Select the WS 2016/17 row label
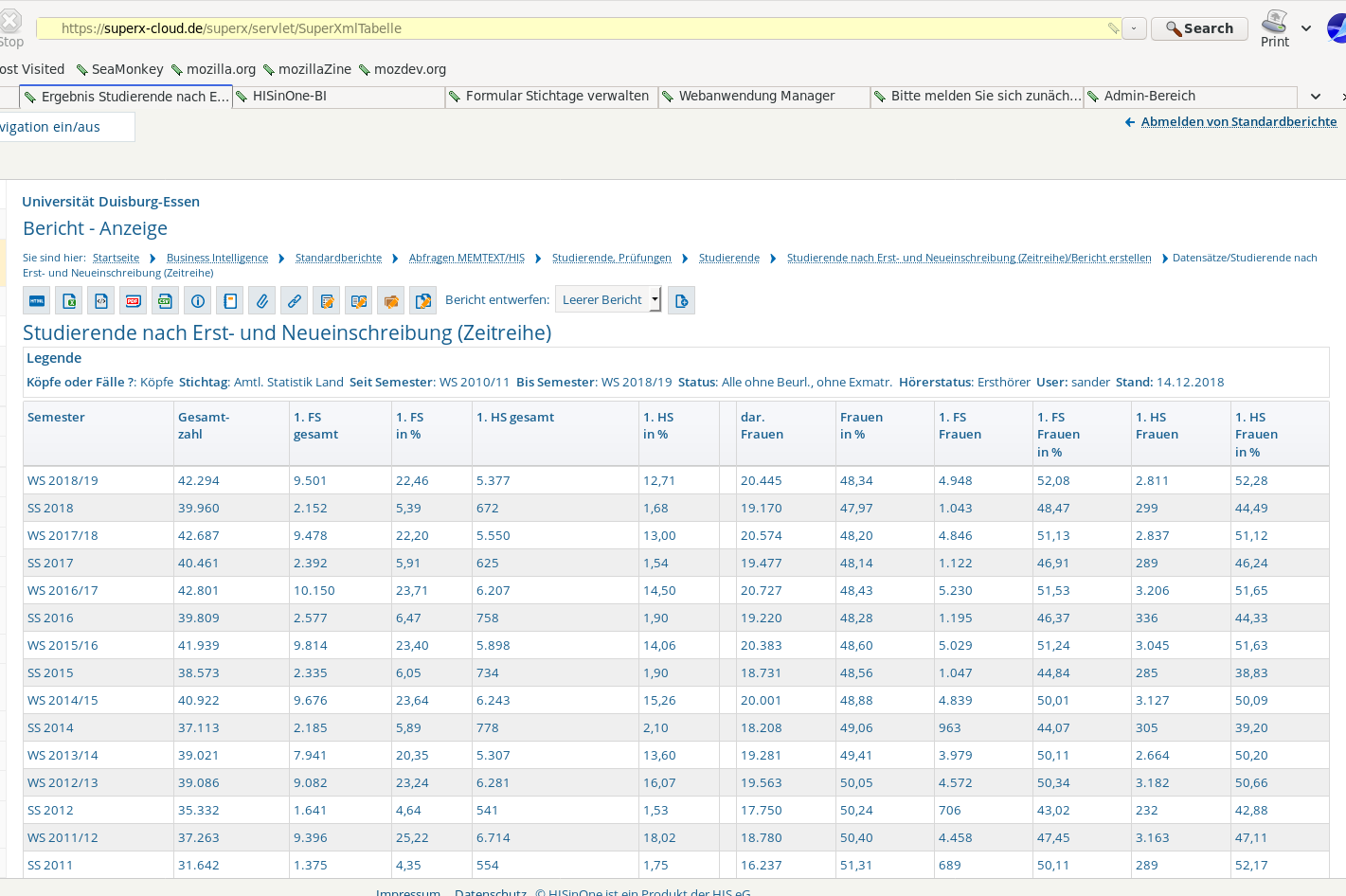The image size is (1346, 896). [x=63, y=591]
